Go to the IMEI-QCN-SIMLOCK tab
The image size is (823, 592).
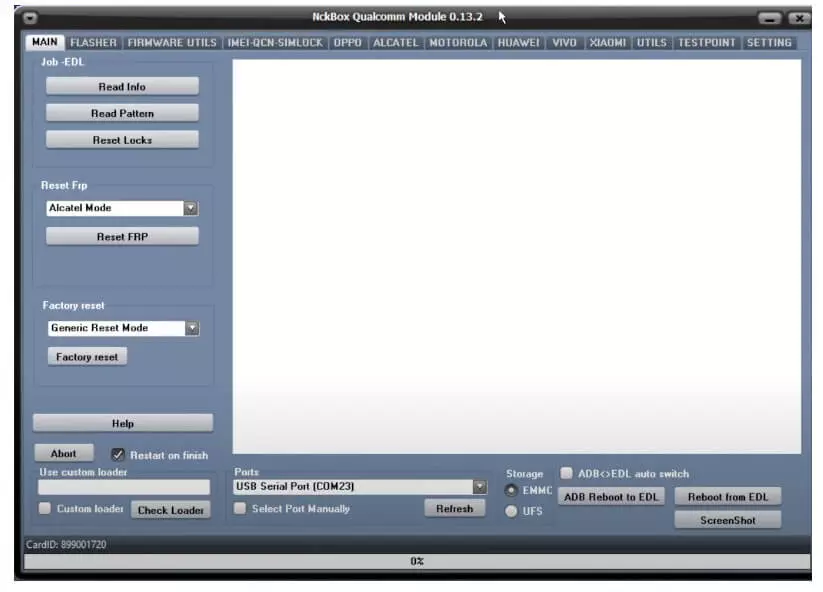click(x=275, y=43)
